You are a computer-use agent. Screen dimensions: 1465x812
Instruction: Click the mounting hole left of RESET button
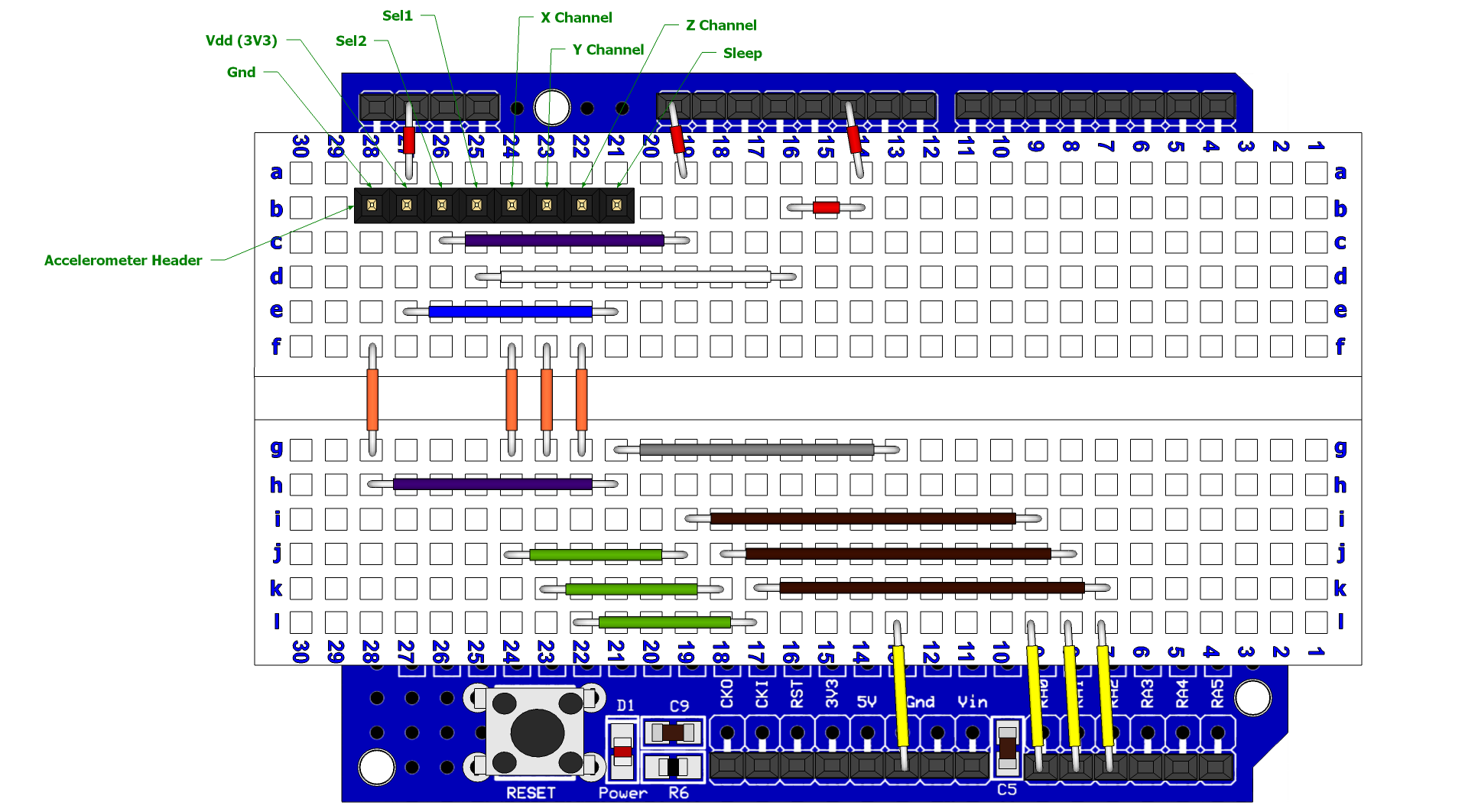pos(377,768)
